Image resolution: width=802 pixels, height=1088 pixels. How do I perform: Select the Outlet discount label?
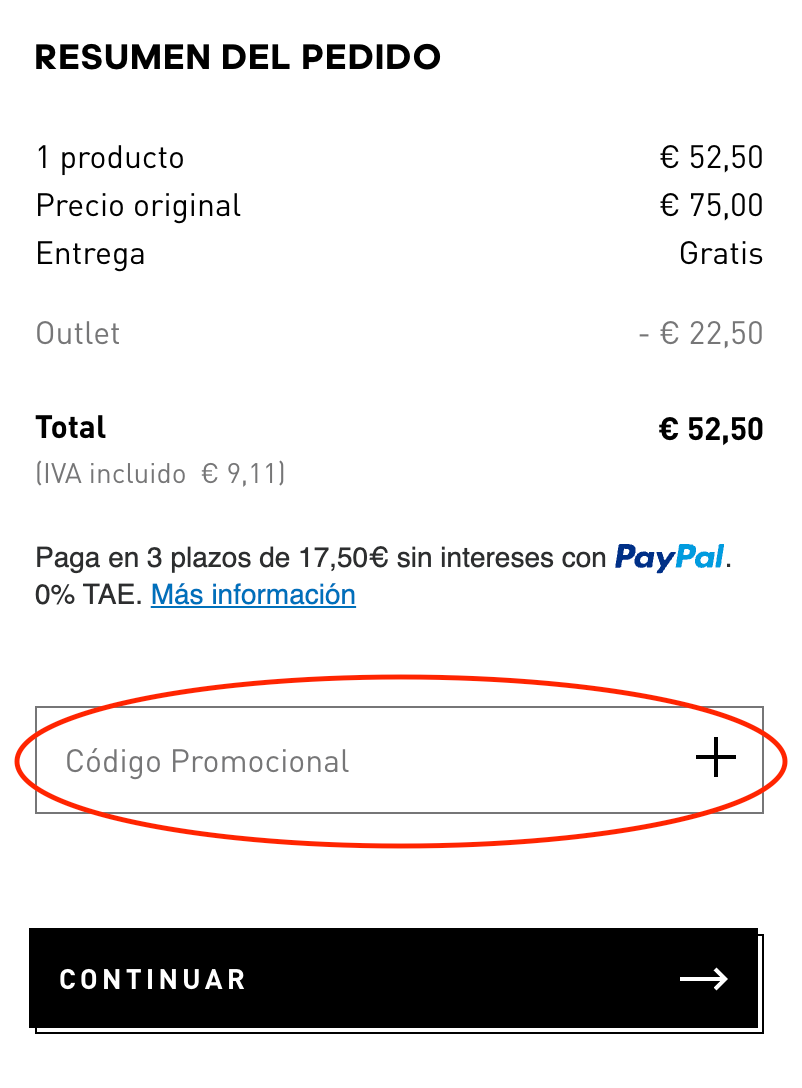[x=78, y=333]
